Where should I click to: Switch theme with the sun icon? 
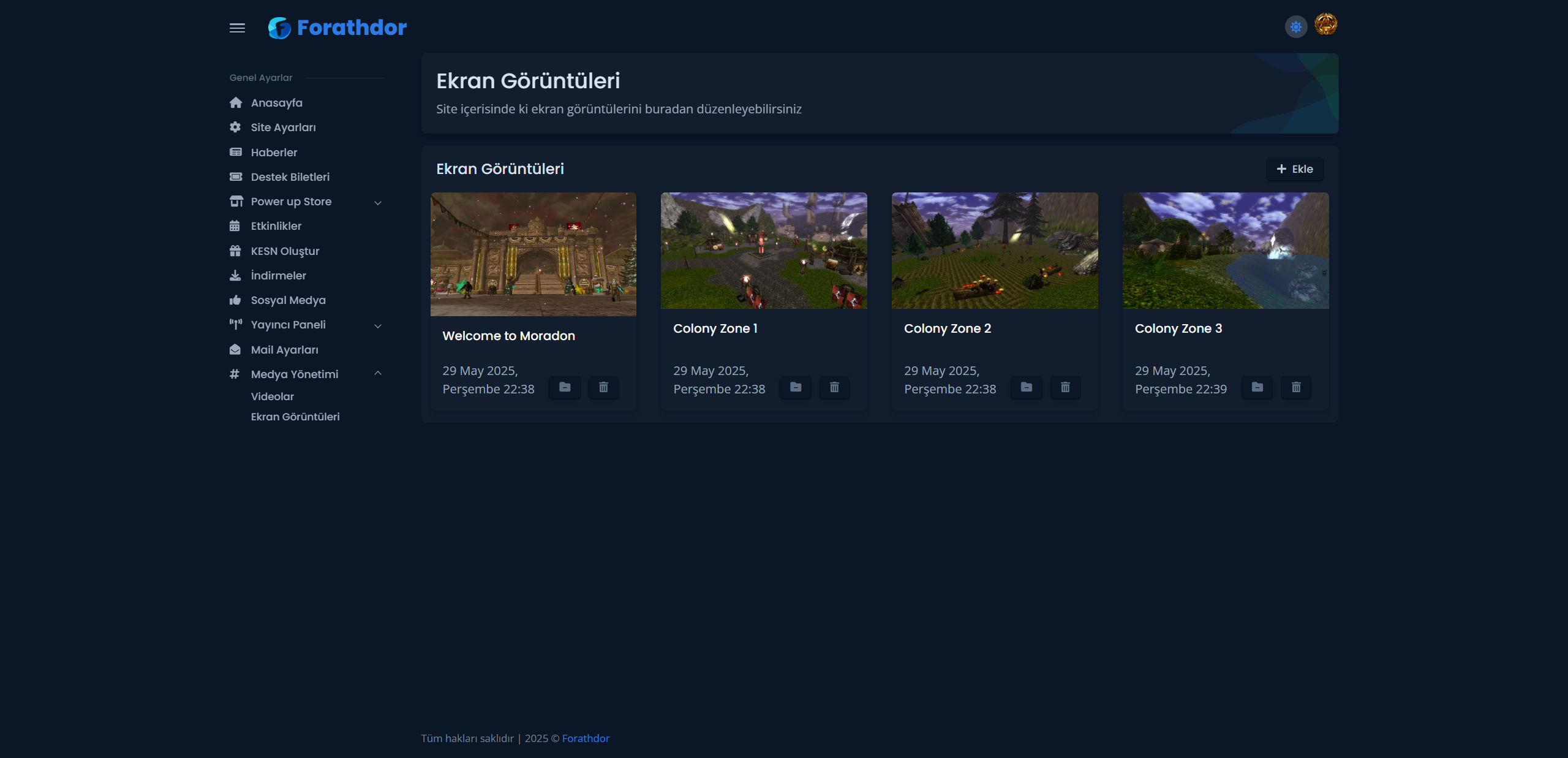[x=1295, y=27]
